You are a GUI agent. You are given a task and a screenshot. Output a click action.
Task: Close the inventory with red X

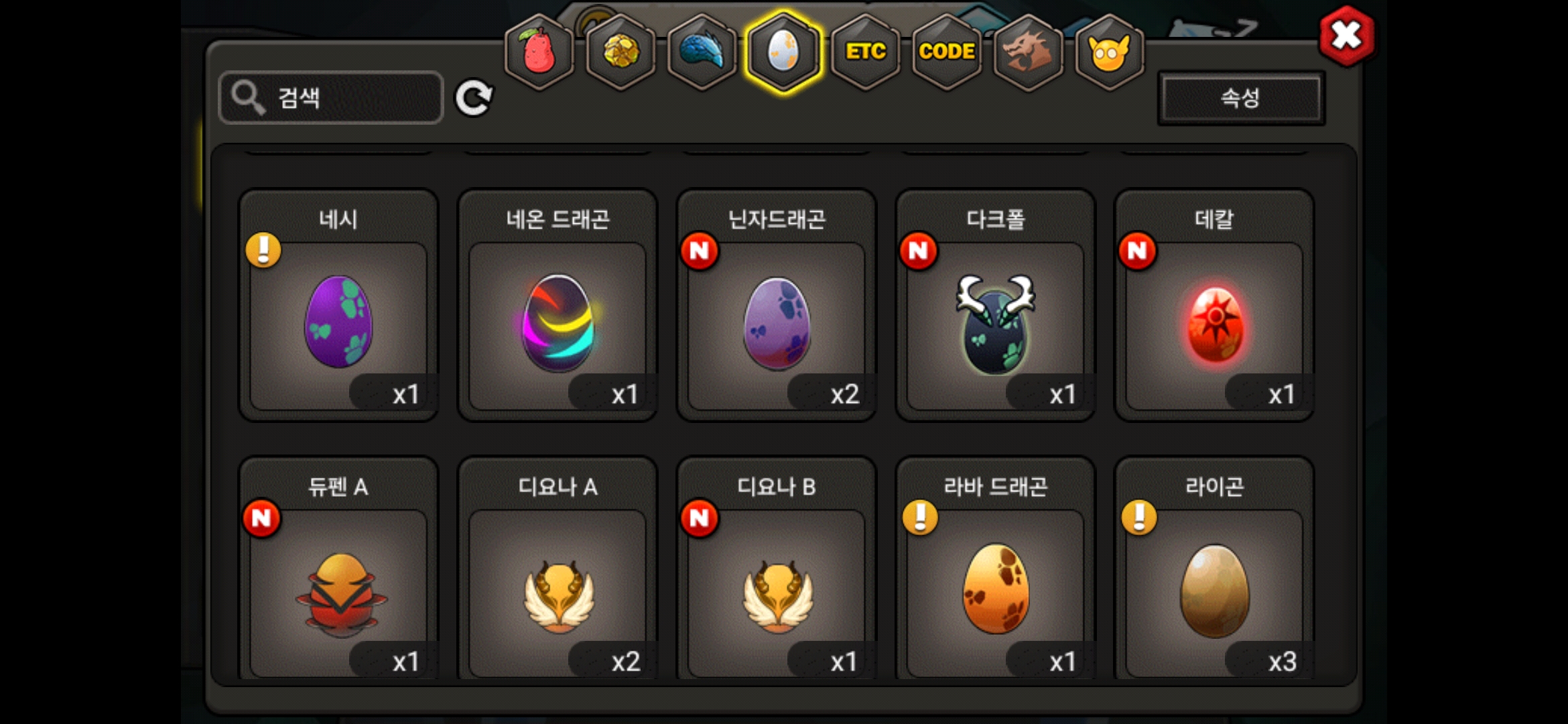(1346, 36)
